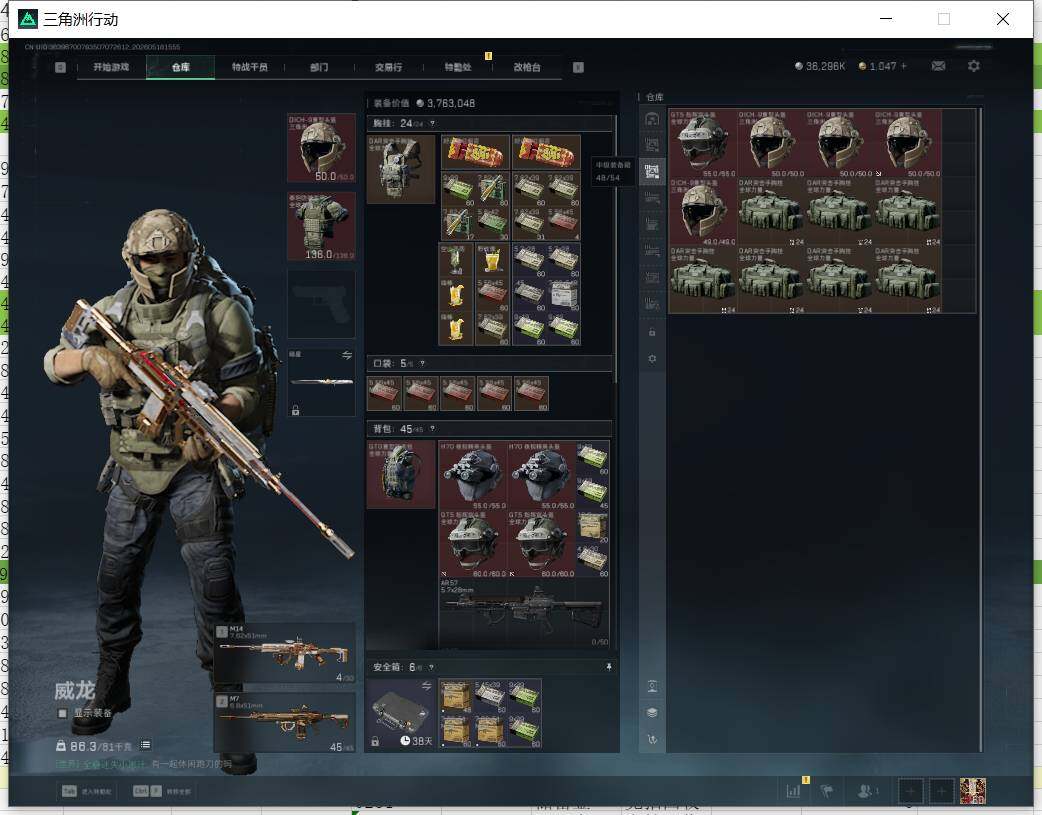This screenshot has height=815, width=1042.
Task: Select the highlighted storage box icon in warehouse sidebar
Action: pyautogui.click(x=652, y=172)
